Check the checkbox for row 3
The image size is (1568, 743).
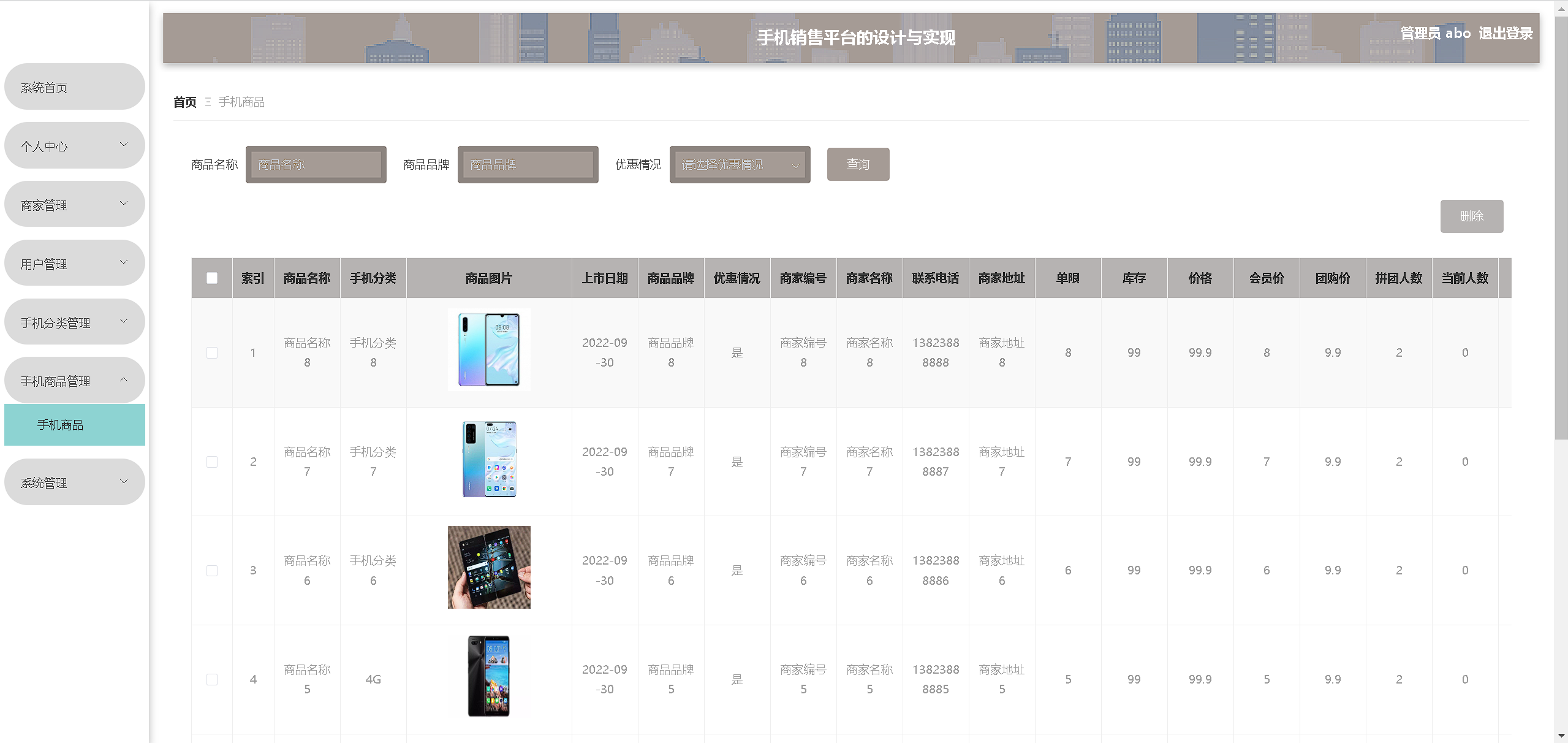click(x=212, y=571)
